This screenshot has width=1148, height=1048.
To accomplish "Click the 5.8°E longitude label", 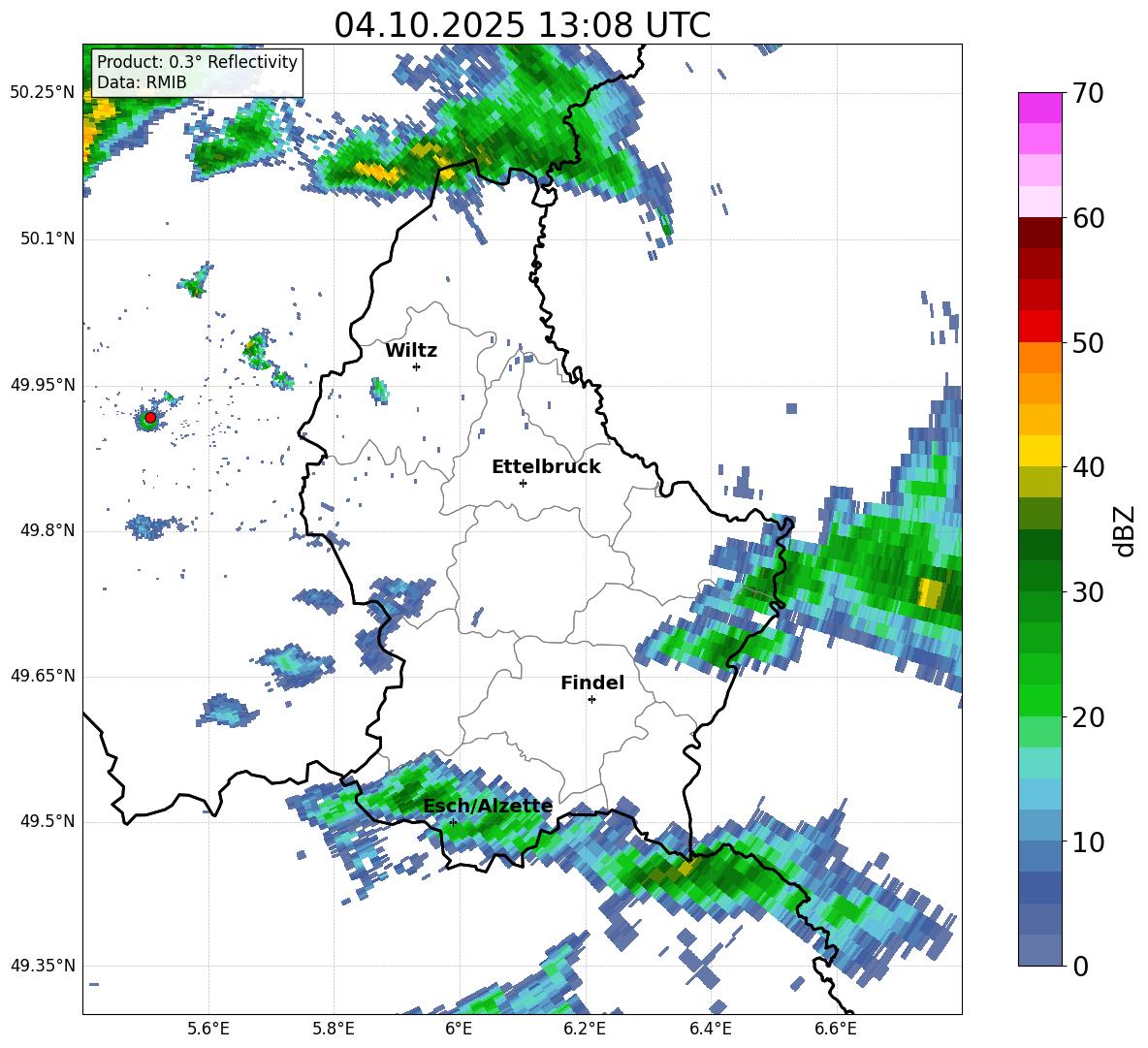I will click(334, 1030).
